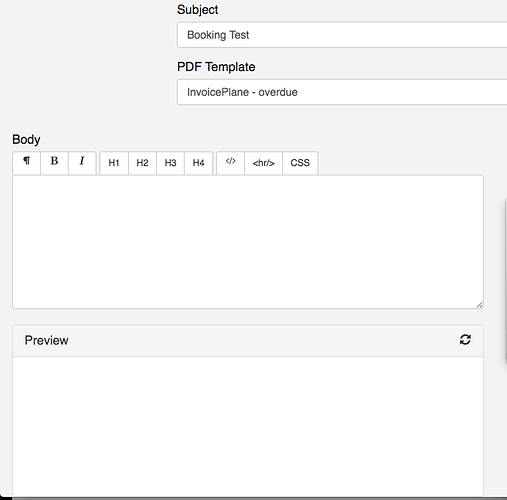
Task: Open the PDF Template dropdown showing InvoicePlane - overdue
Action: pos(342,92)
